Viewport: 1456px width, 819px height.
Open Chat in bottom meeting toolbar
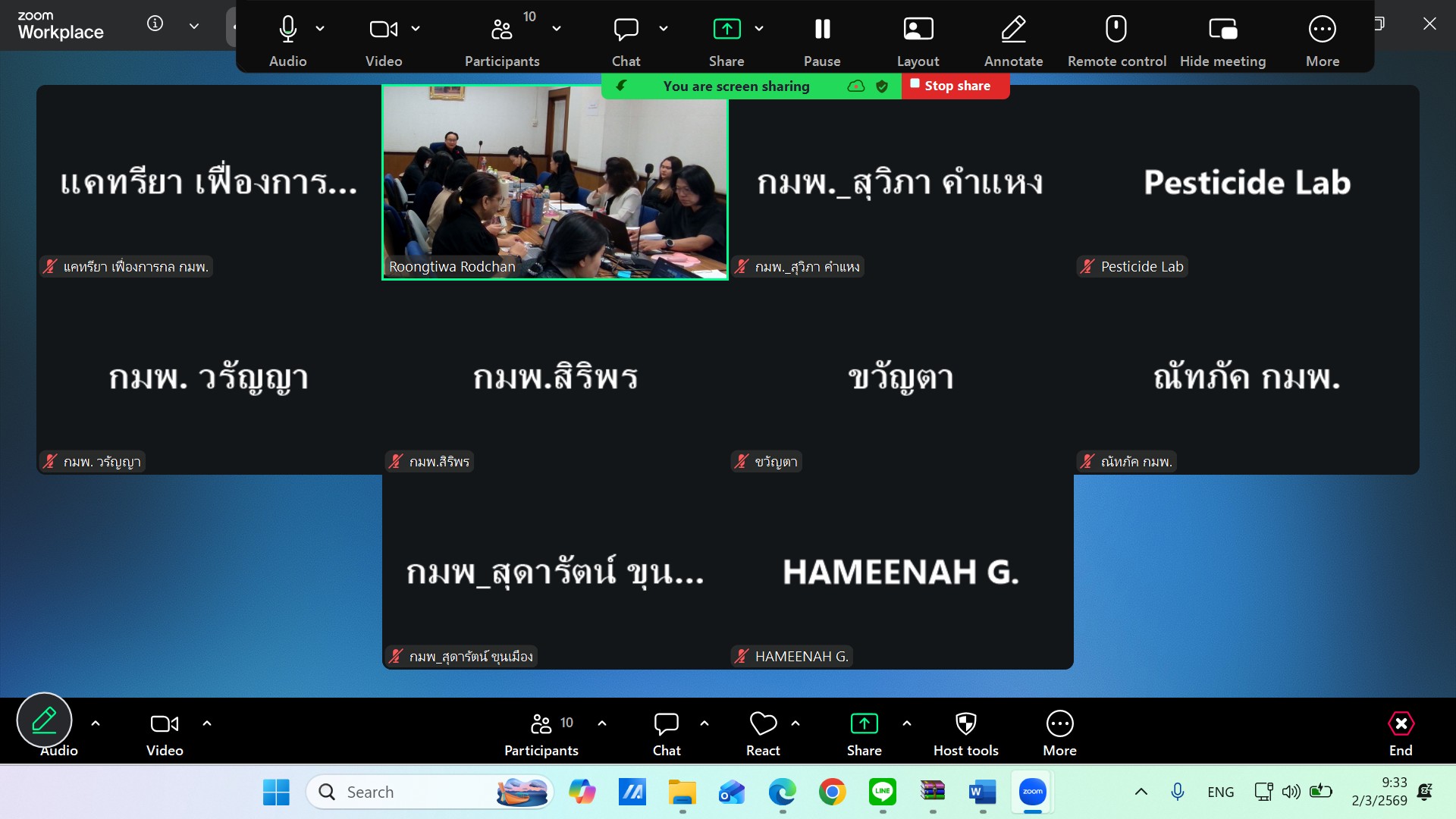[666, 724]
